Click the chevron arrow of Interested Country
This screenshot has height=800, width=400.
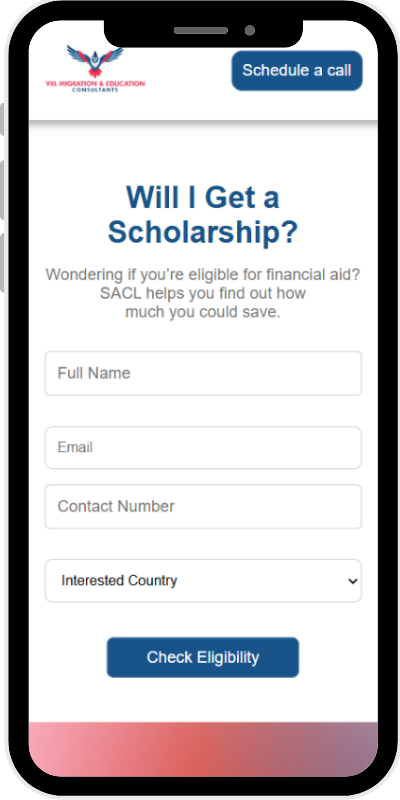pyautogui.click(x=352, y=581)
